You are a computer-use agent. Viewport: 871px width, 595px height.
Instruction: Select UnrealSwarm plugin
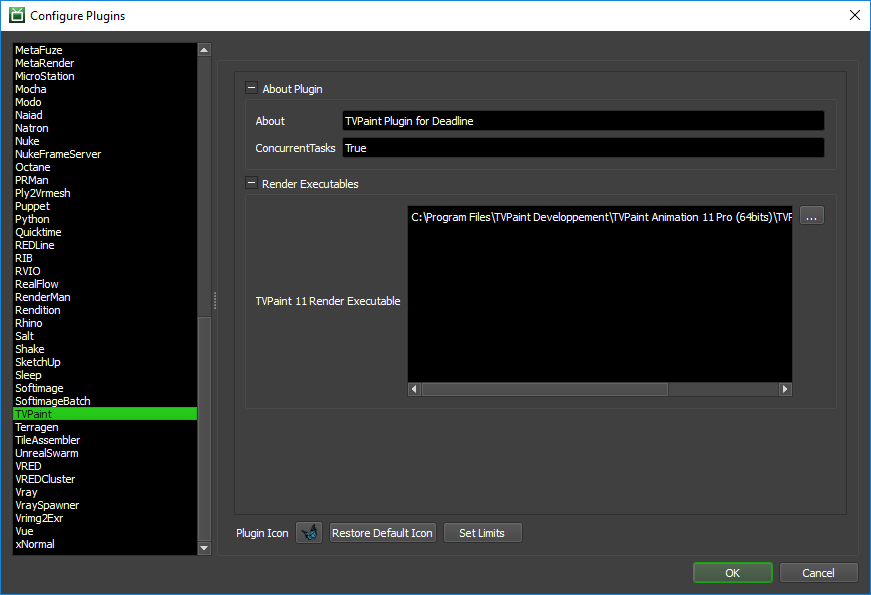click(x=105, y=453)
